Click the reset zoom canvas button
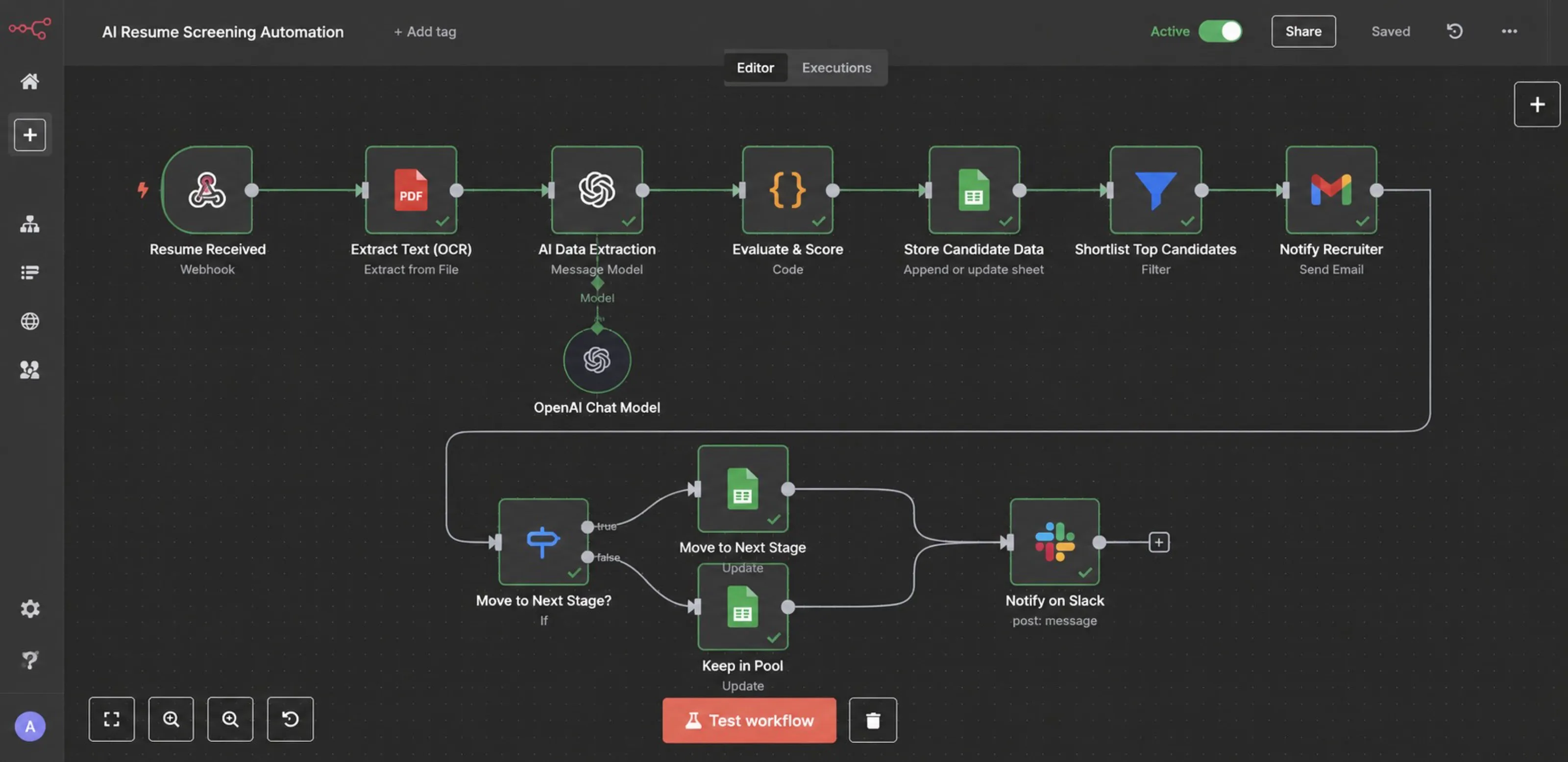The image size is (1568, 762). [x=290, y=719]
